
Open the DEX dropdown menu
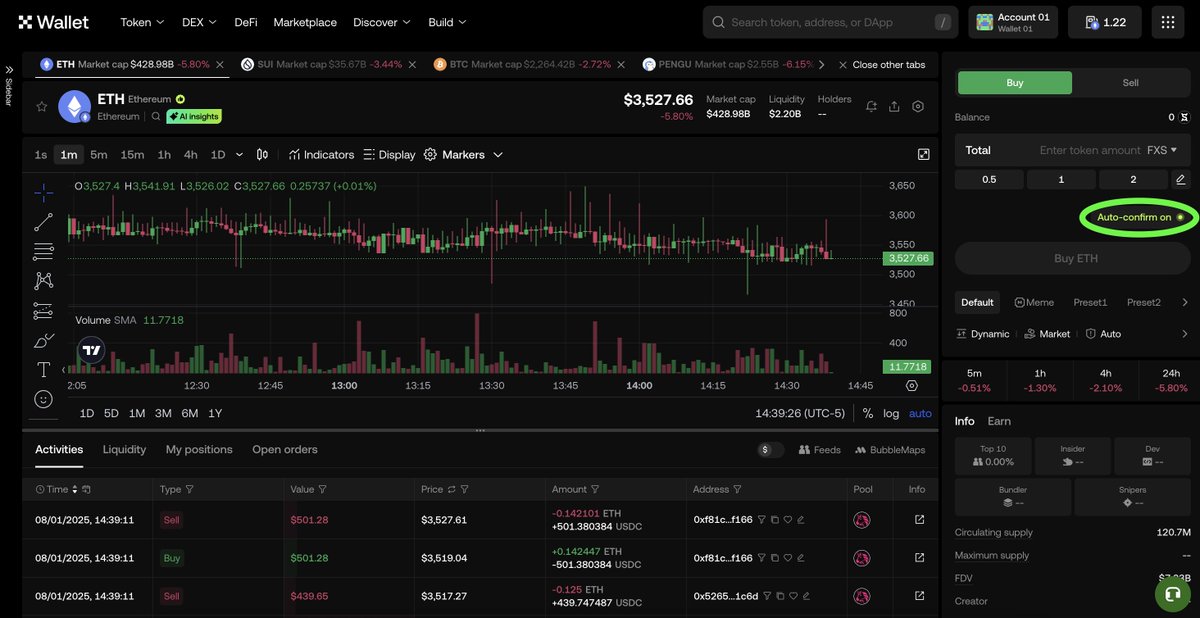tap(198, 22)
